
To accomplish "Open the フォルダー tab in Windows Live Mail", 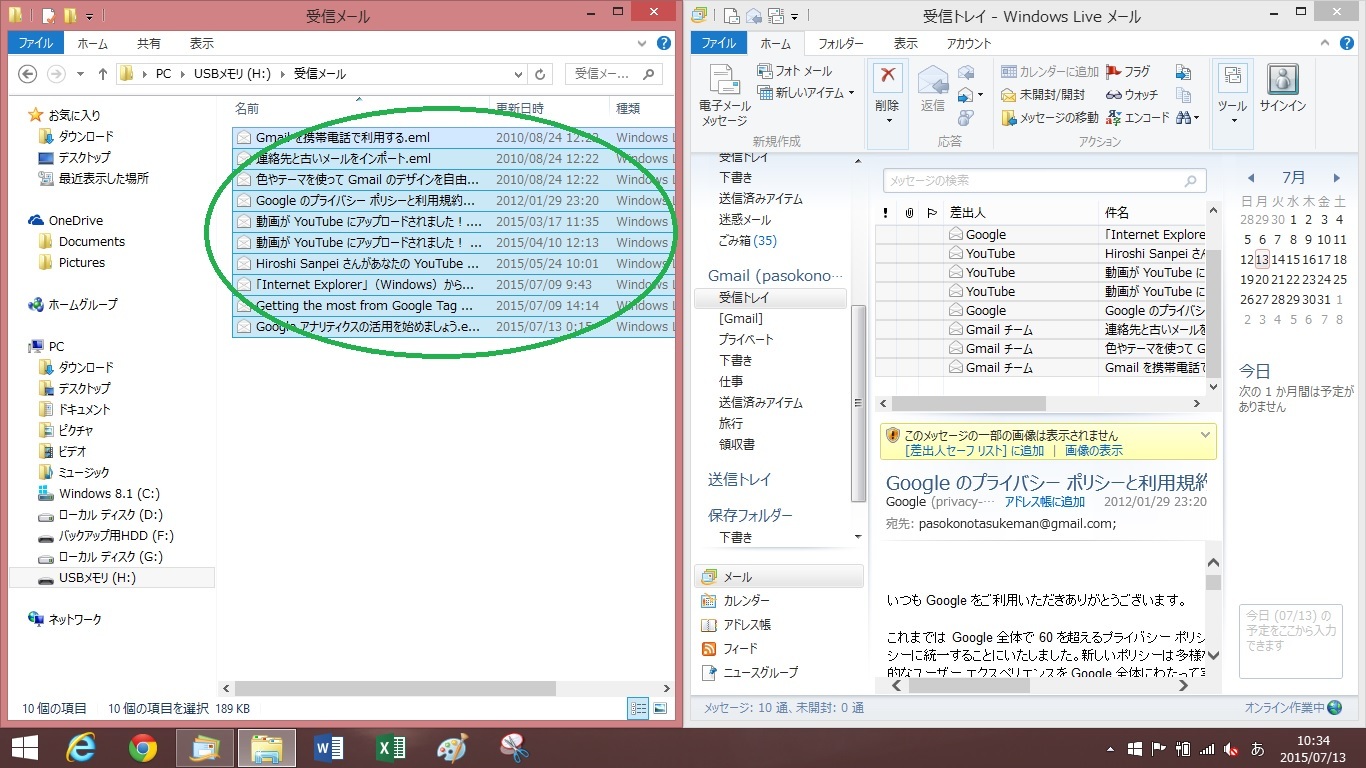I will (x=840, y=44).
